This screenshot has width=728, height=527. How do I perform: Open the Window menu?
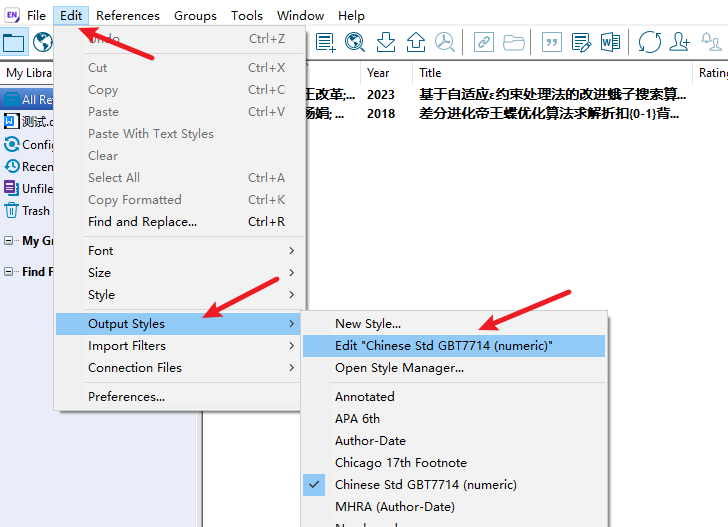pos(300,16)
